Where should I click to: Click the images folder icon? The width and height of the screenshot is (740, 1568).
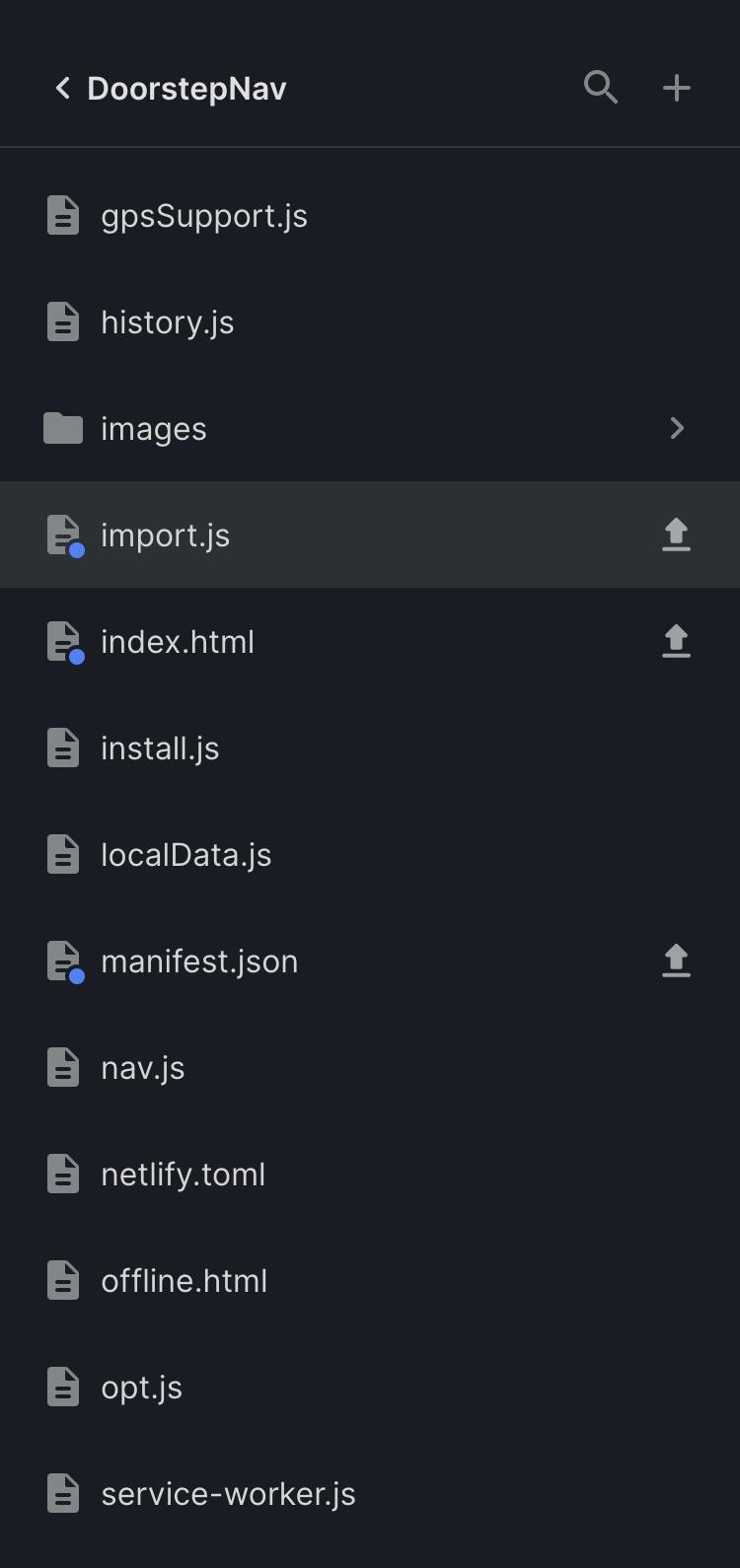(63, 428)
